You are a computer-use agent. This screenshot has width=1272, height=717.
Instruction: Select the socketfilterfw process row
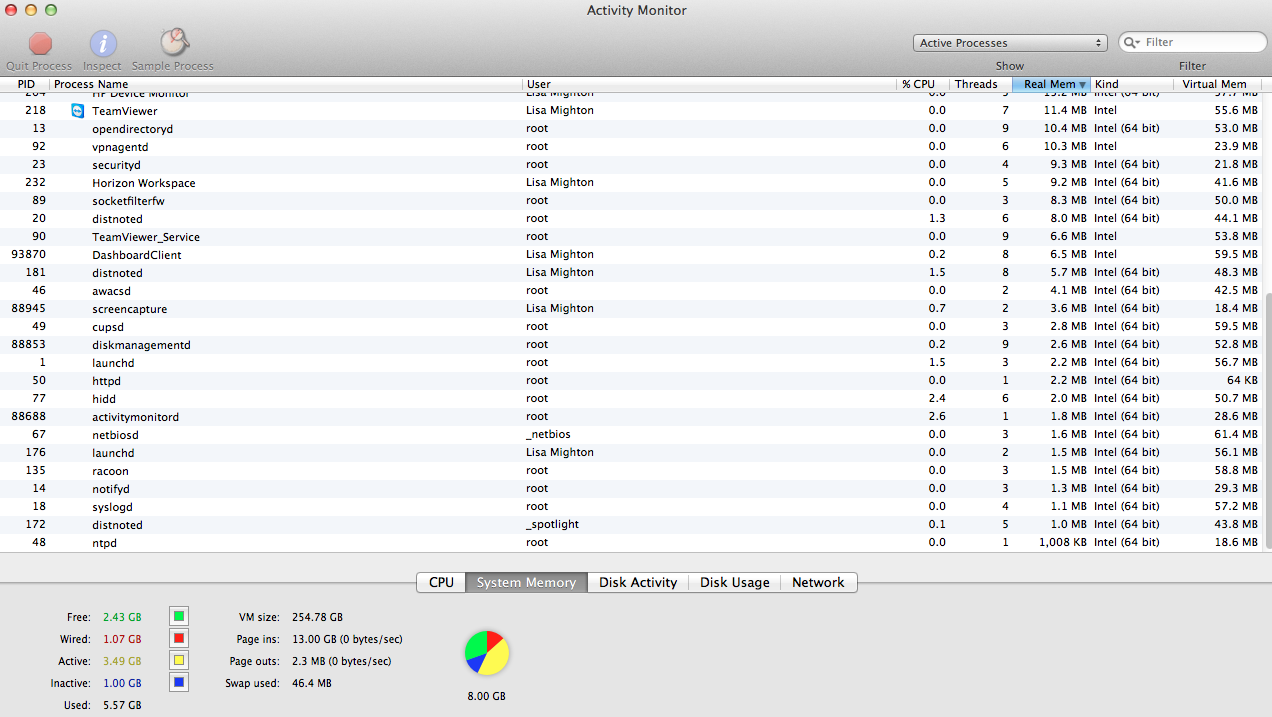click(631, 201)
